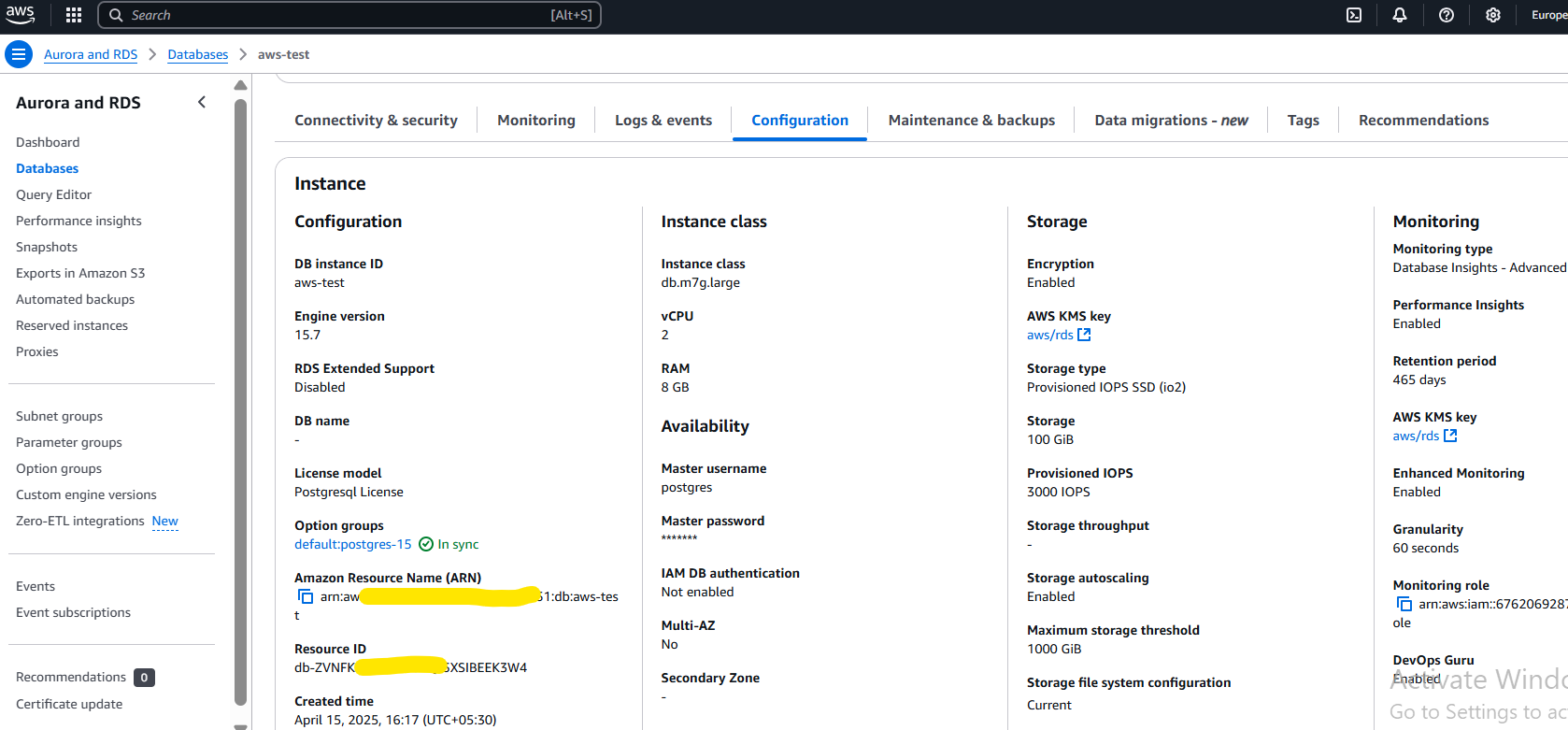This screenshot has width=1568, height=730.
Task: Select the maximum storage threshold 1000 GiB
Action: coord(1054,649)
